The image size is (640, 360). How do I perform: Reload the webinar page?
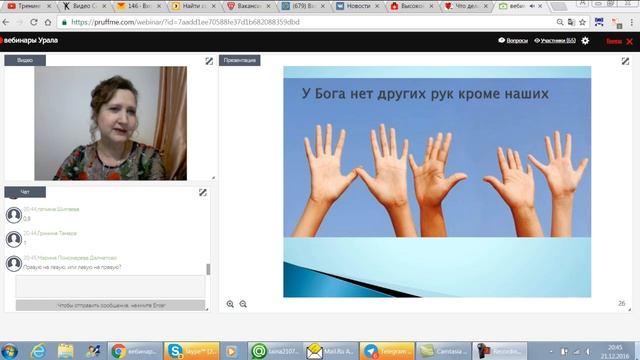34,22
